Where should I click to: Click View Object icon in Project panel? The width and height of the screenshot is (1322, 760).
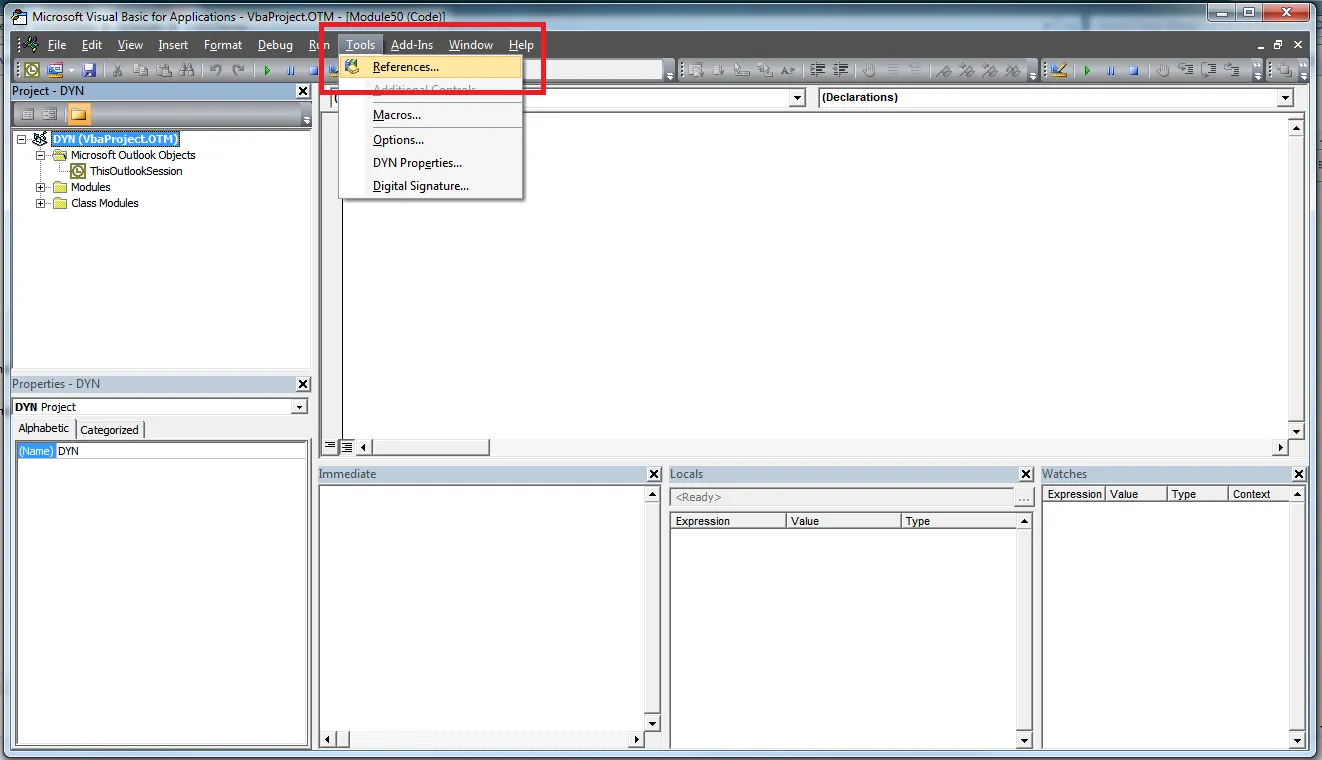coord(50,114)
